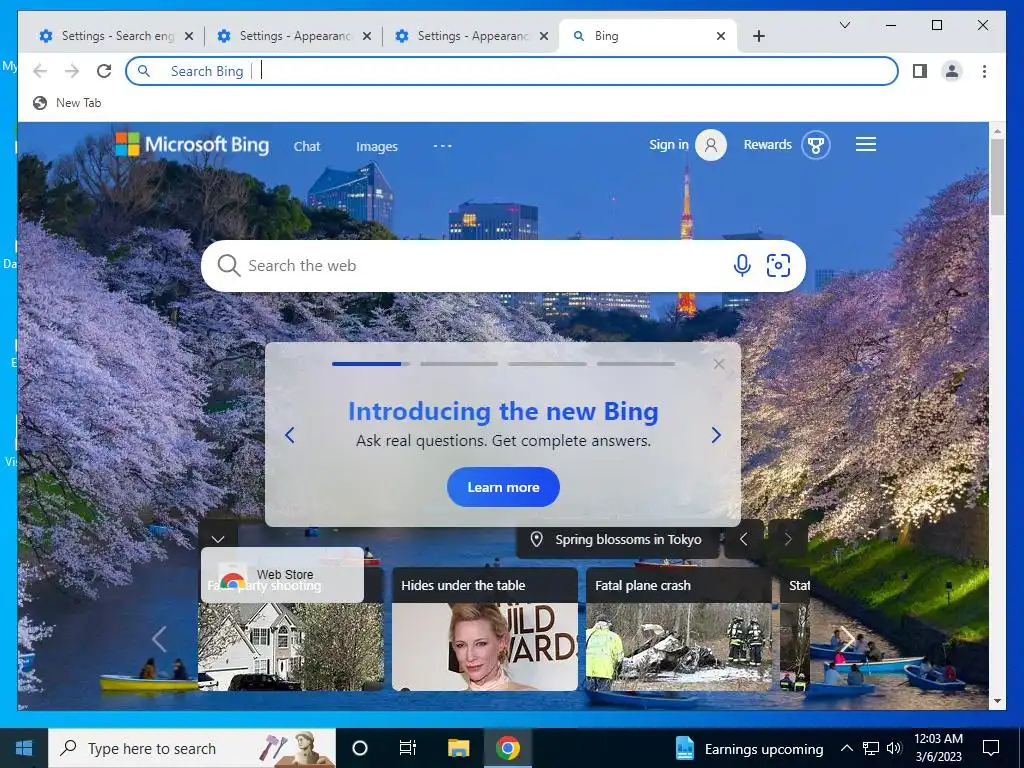
Task: Click the browser forward arrow
Action: click(x=72, y=71)
